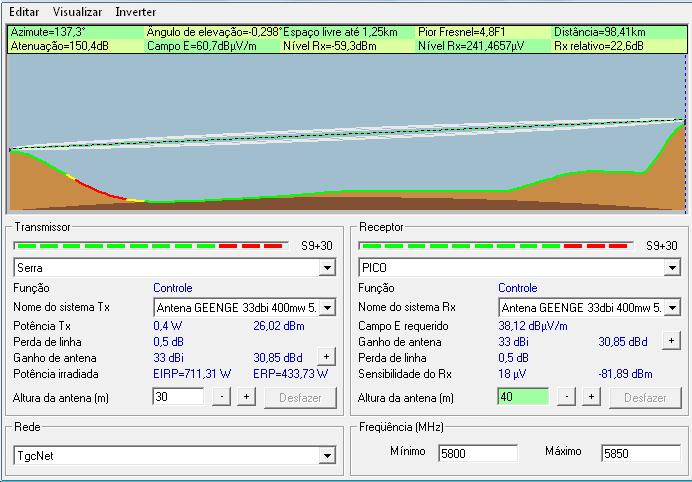692x482 pixels.
Task: Open the Editar menu
Action: (x=24, y=12)
